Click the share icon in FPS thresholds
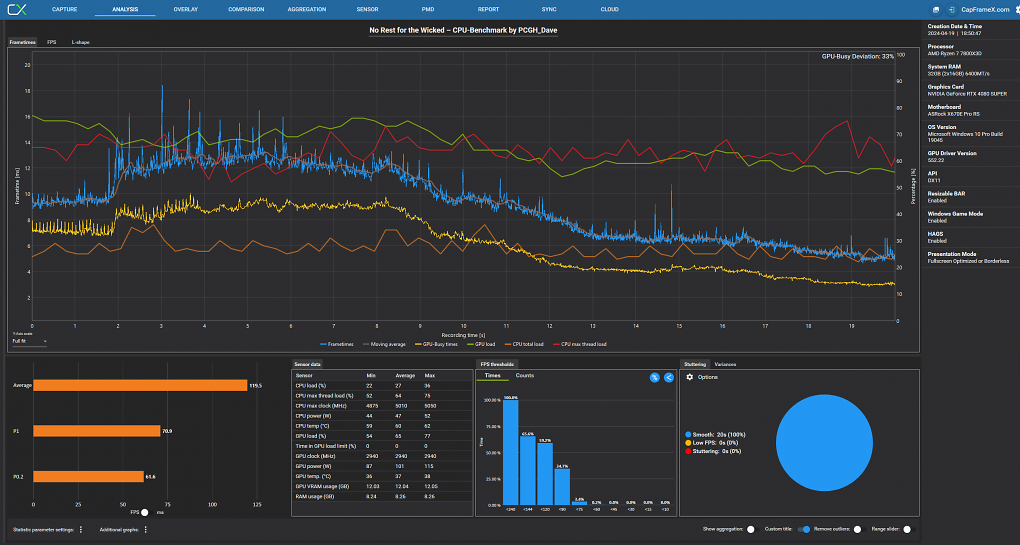The width and height of the screenshot is (1020, 545). [x=669, y=377]
